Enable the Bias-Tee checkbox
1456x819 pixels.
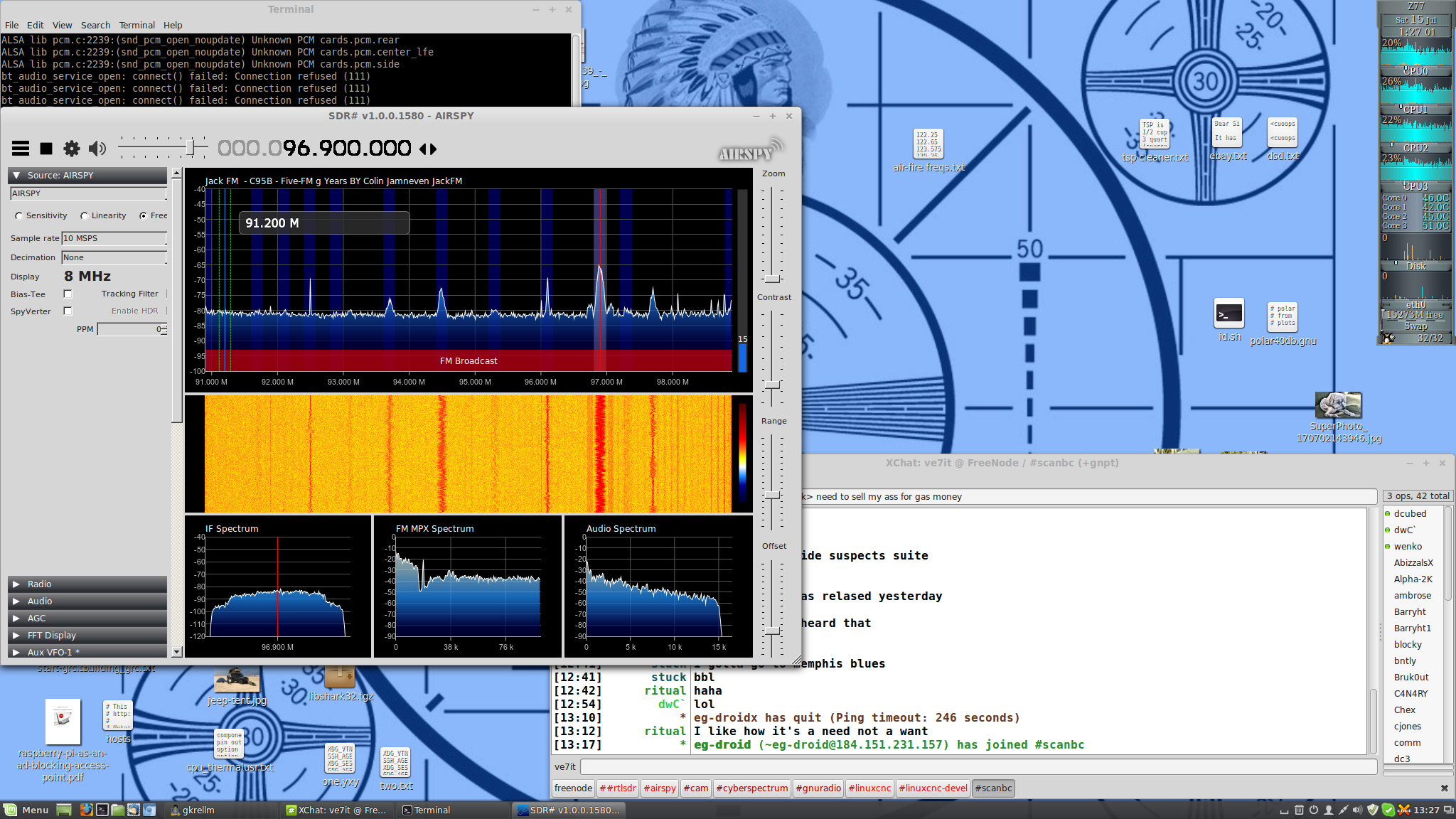tap(68, 294)
